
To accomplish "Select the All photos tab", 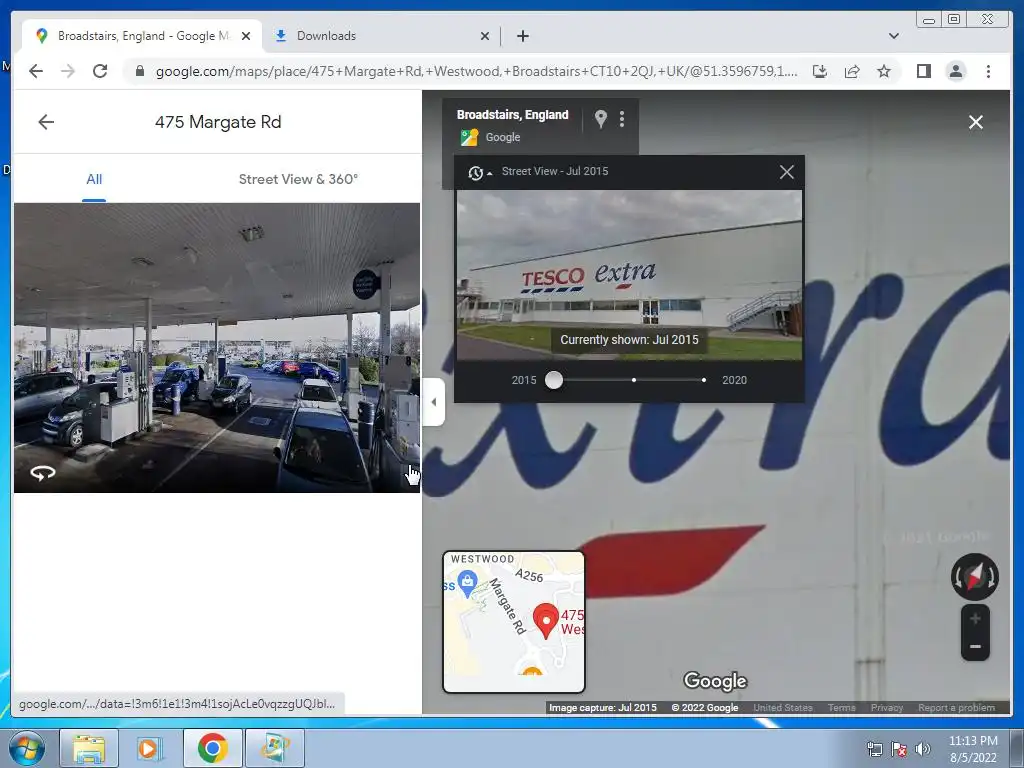I will point(94,180).
